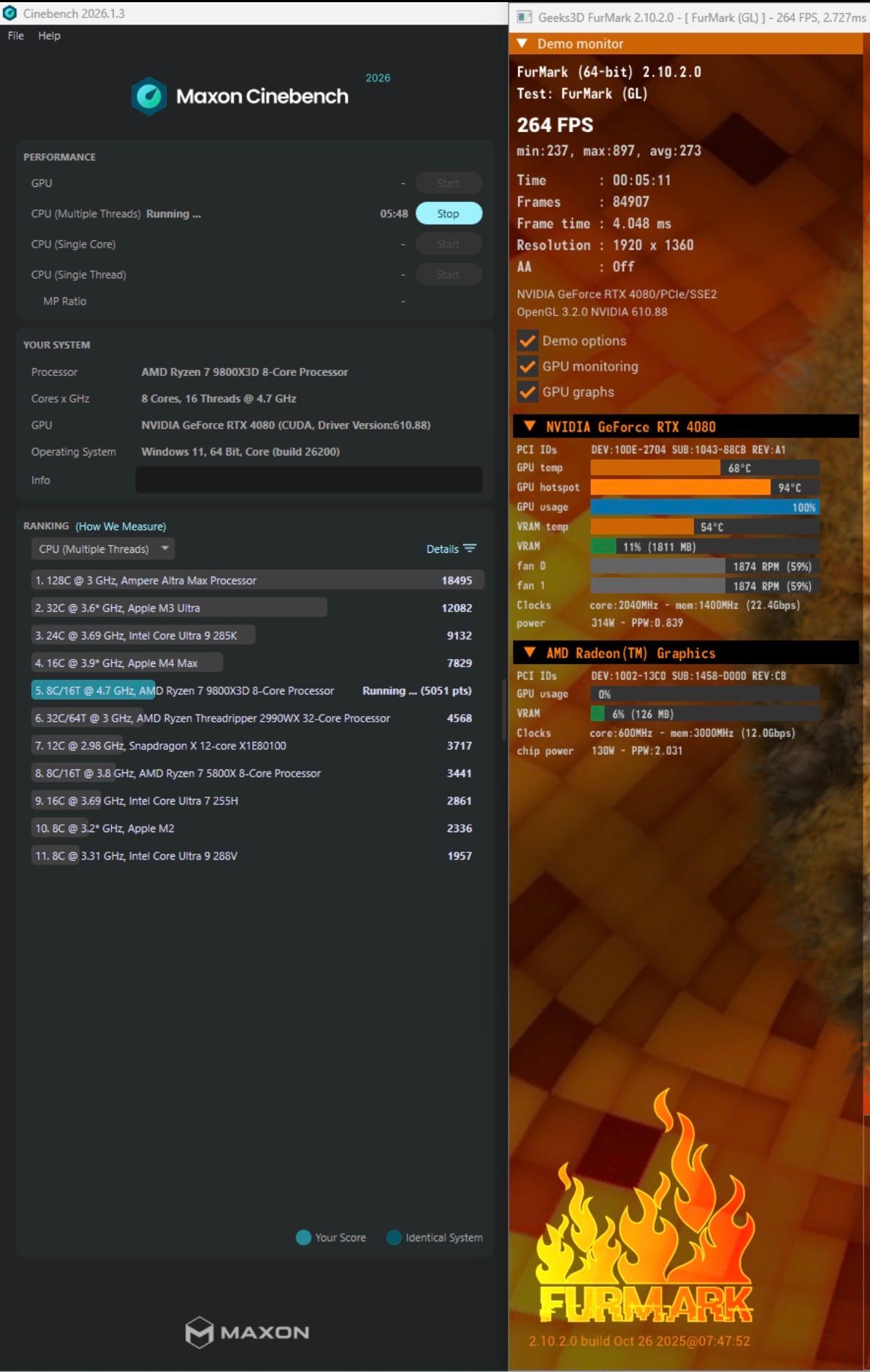Open the Help menu in Cinebench
Viewport: 870px width, 1372px height.
coord(49,35)
